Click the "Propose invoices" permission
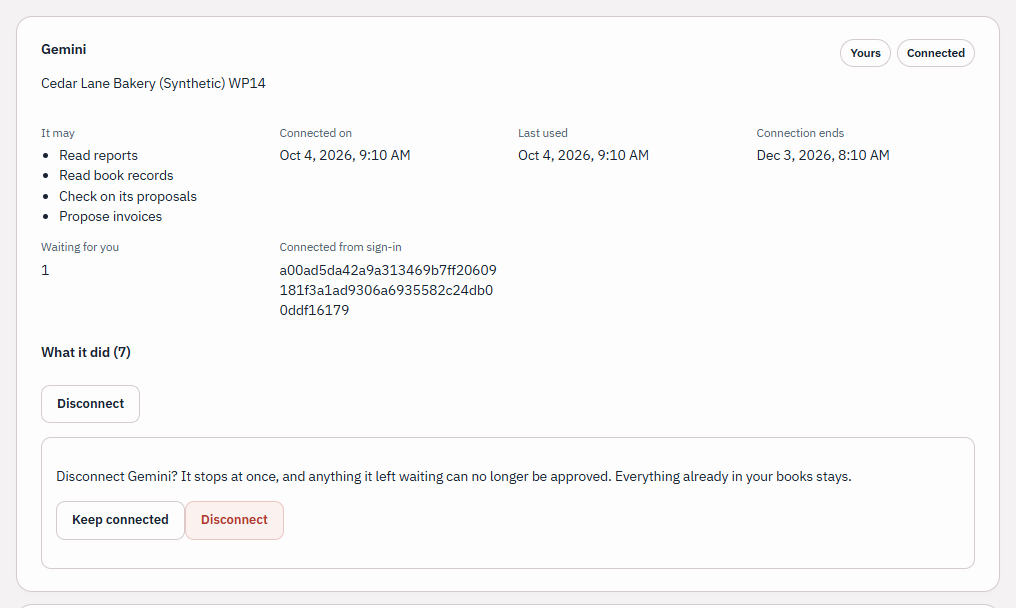This screenshot has width=1016, height=608. click(110, 216)
